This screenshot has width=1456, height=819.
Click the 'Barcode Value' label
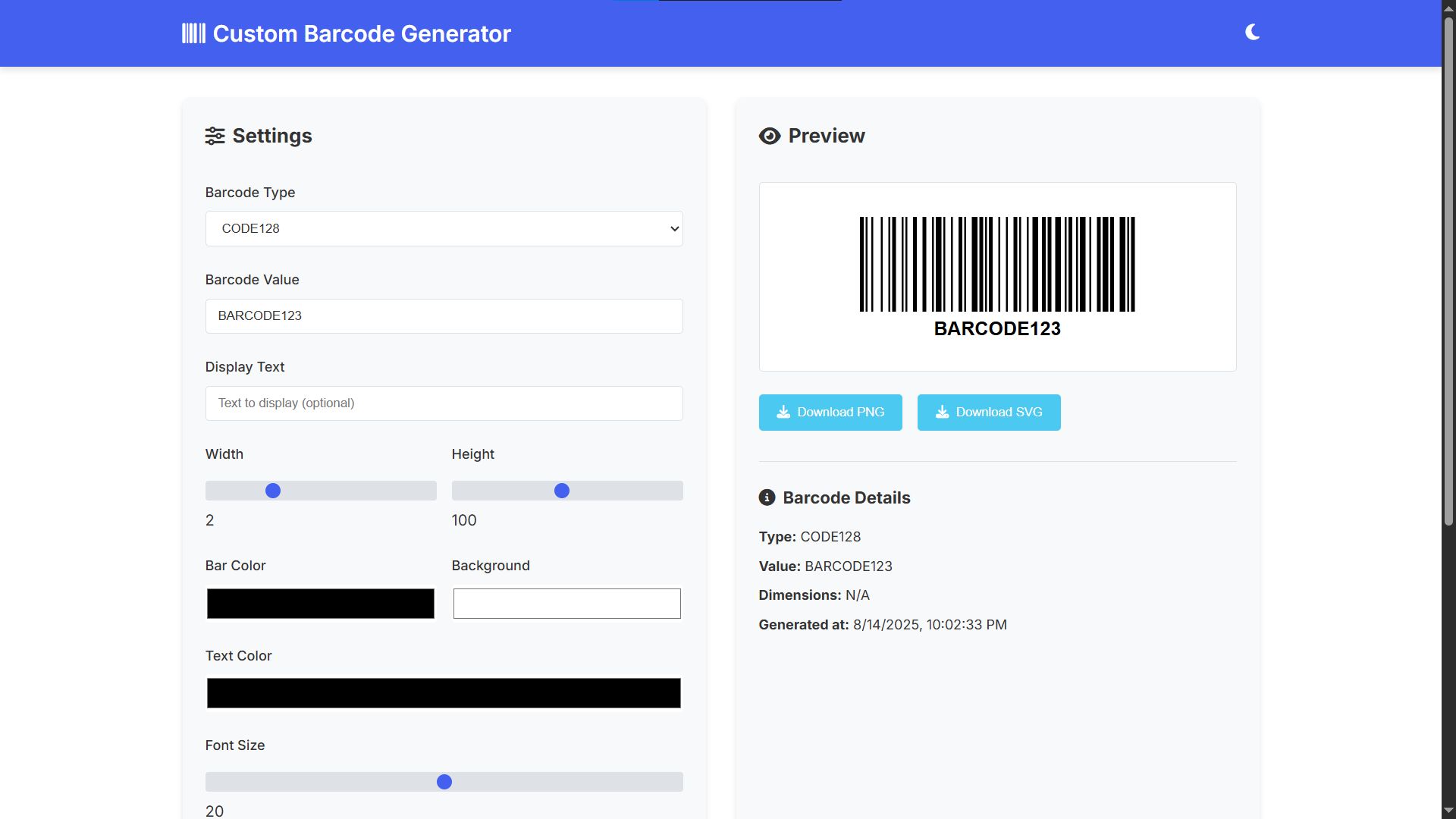point(253,280)
